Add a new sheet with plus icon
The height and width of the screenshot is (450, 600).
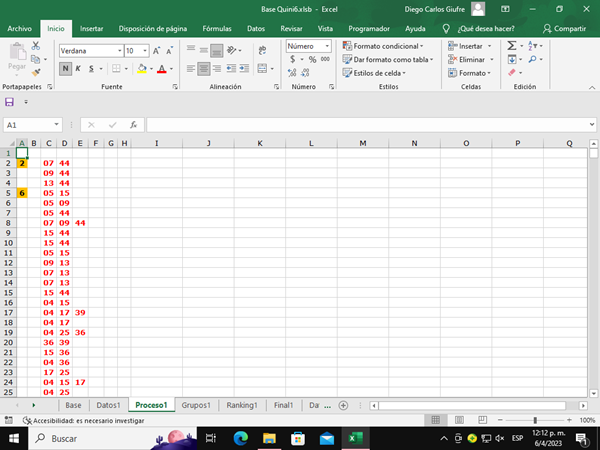[343, 405]
